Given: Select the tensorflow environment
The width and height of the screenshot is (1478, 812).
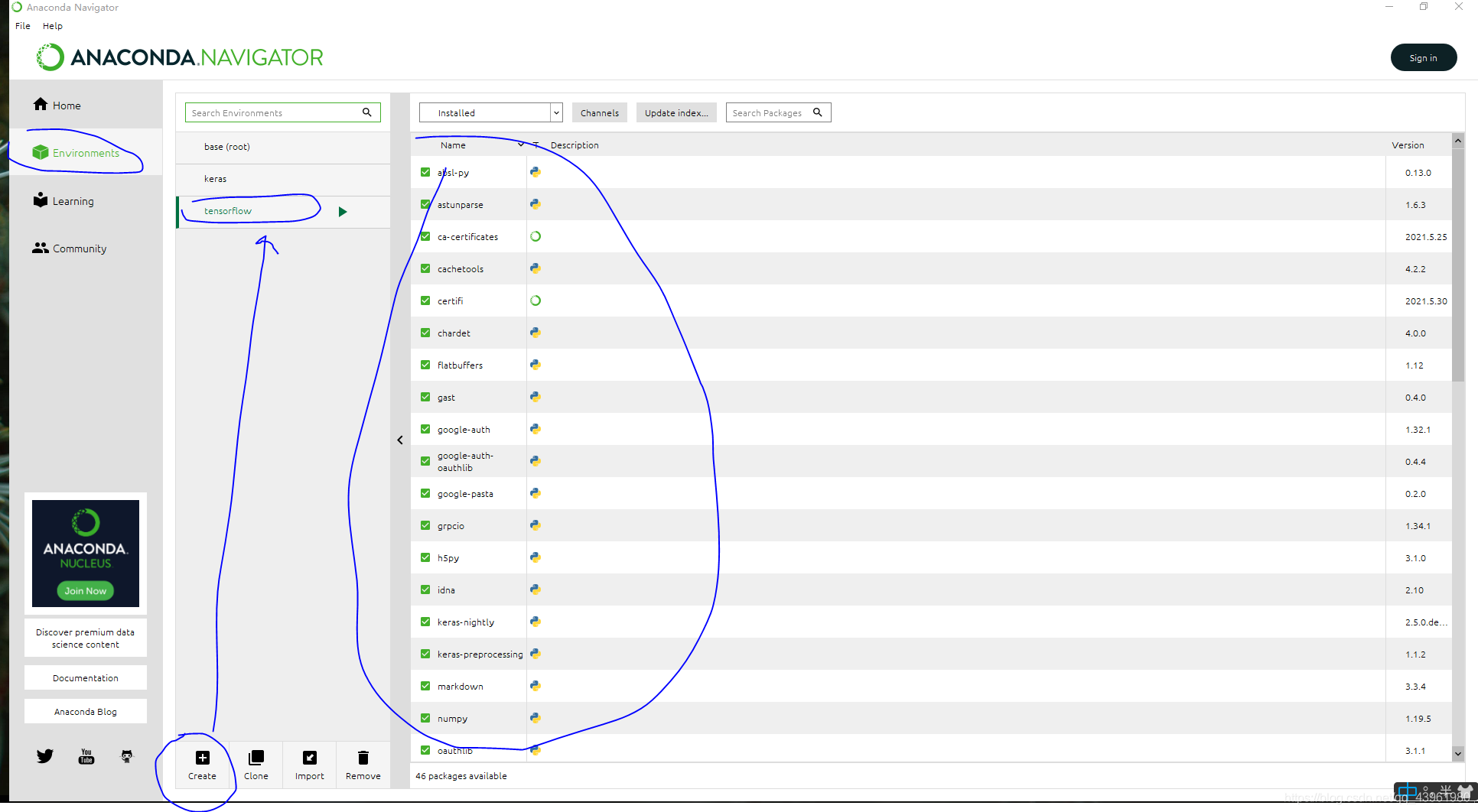Looking at the screenshot, I should tap(283, 212).
